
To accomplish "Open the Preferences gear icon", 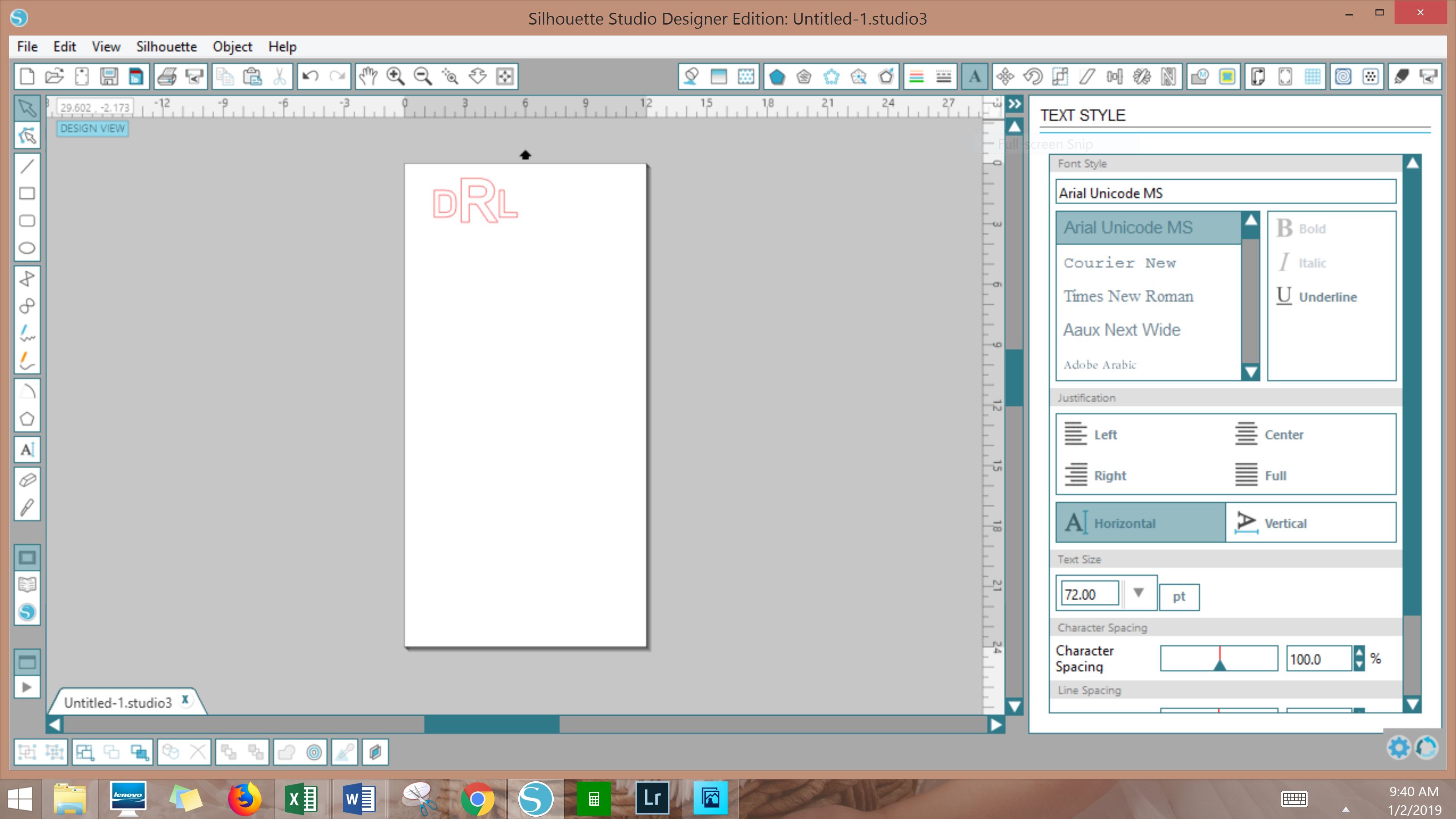I will [1399, 748].
